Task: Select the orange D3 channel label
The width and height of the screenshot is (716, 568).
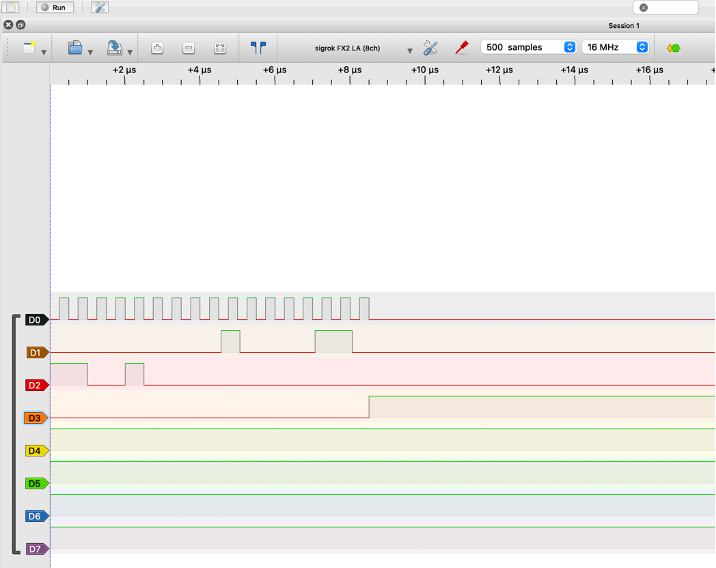Action: [35, 418]
